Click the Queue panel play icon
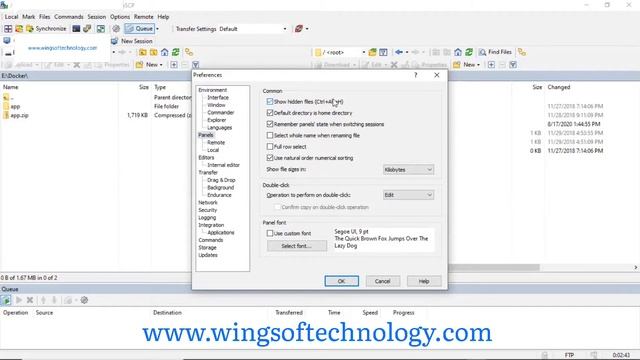640x360 pixels. coord(19,300)
